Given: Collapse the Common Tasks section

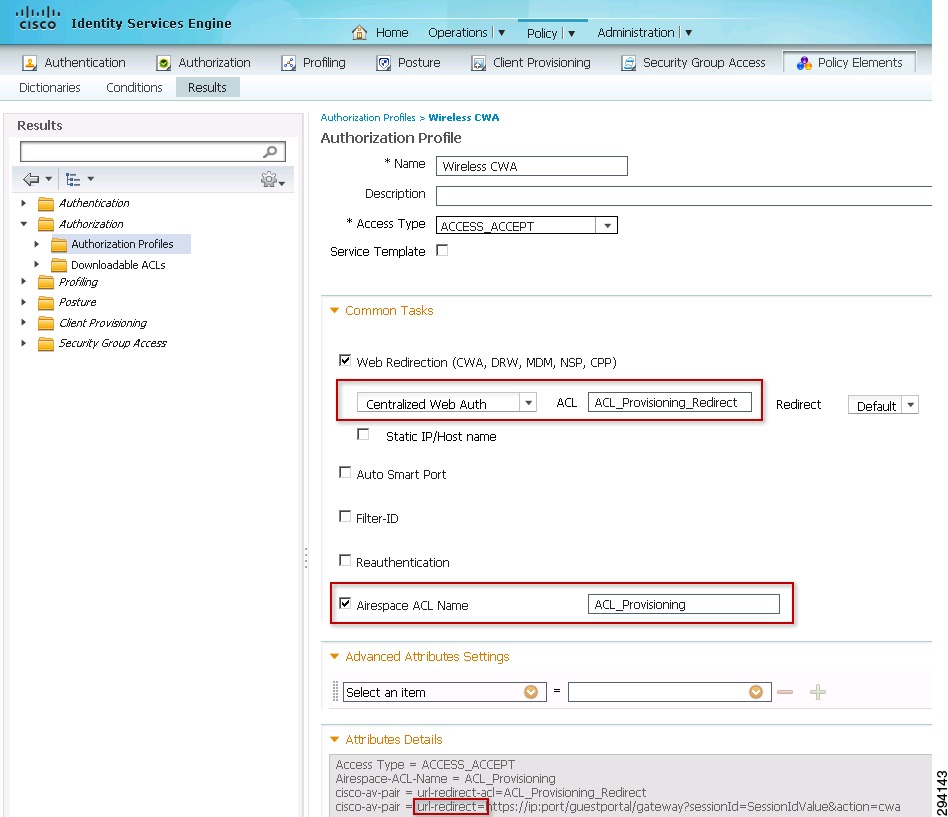Looking at the screenshot, I should coord(334,310).
